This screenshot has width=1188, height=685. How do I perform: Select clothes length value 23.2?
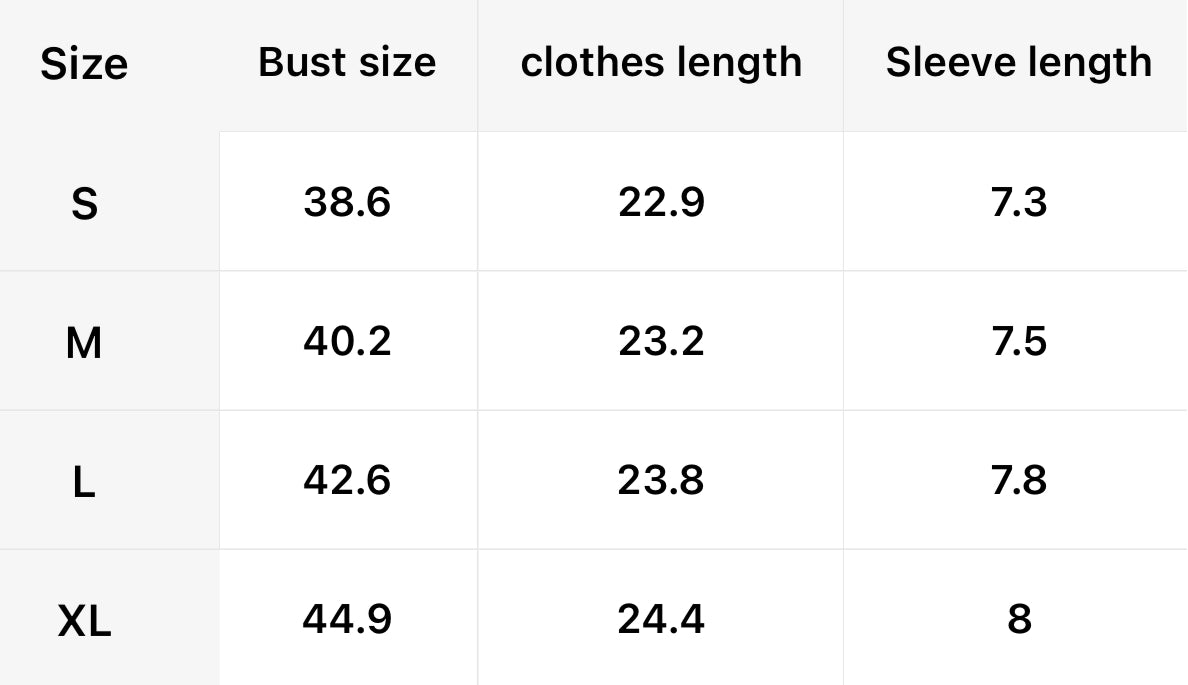(661, 342)
